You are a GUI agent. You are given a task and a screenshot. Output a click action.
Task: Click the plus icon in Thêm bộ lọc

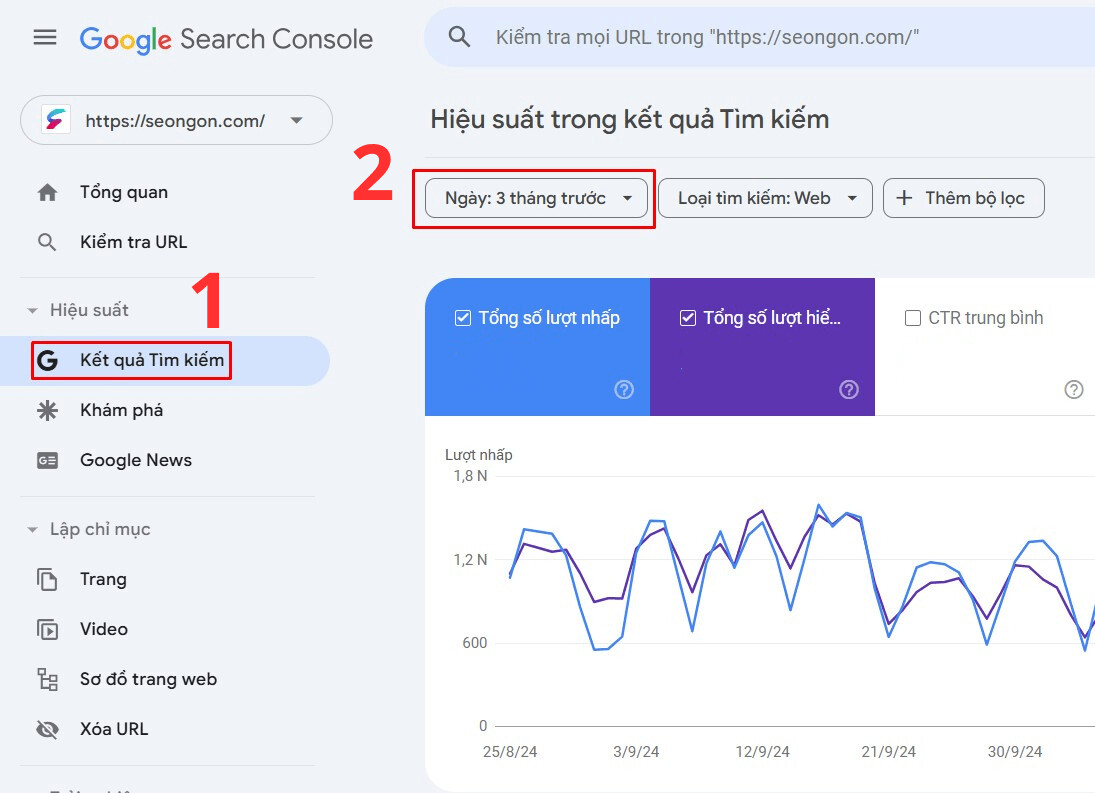coord(904,198)
